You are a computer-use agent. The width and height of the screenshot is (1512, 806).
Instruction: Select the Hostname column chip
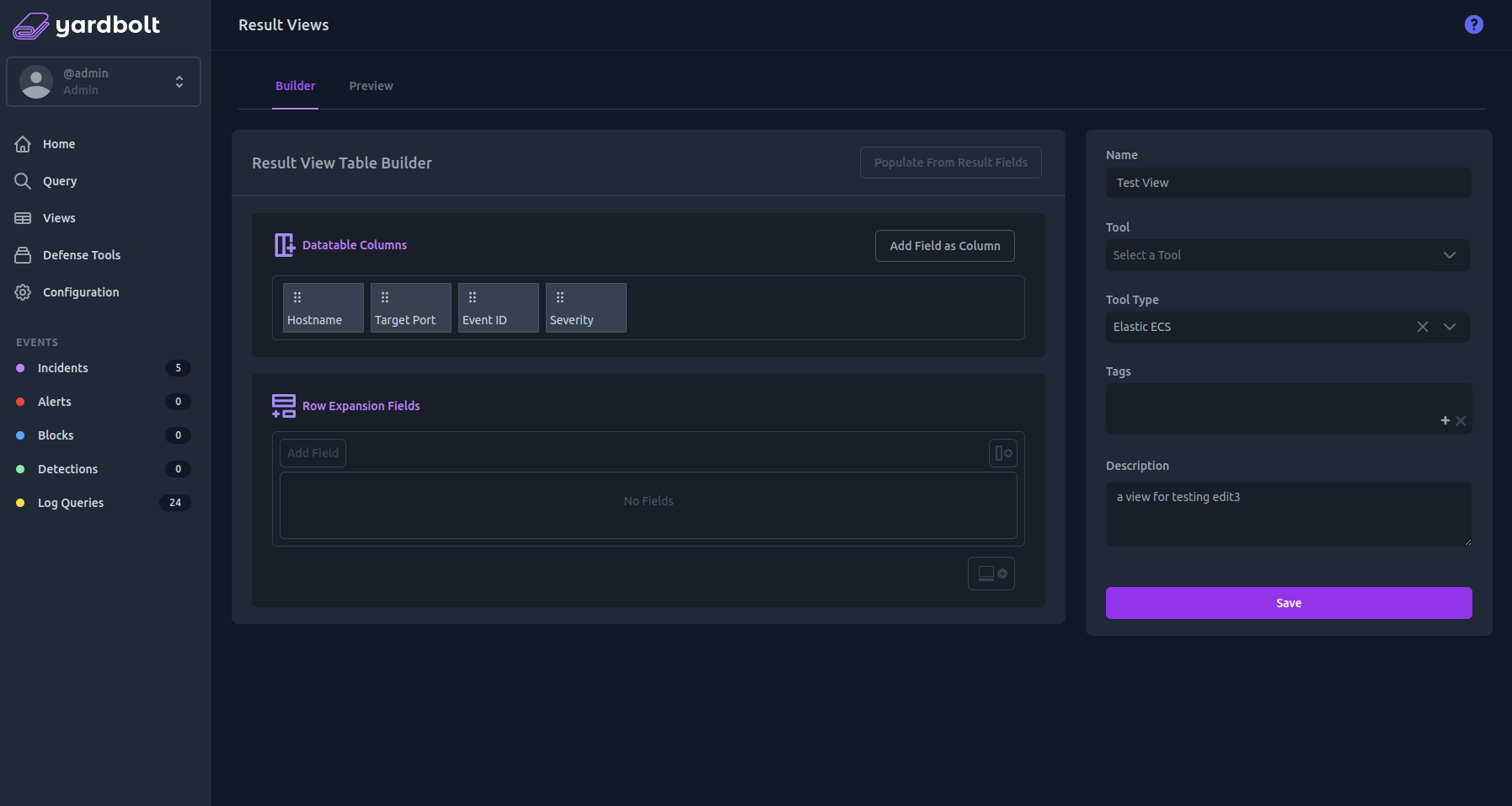[x=323, y=308]
